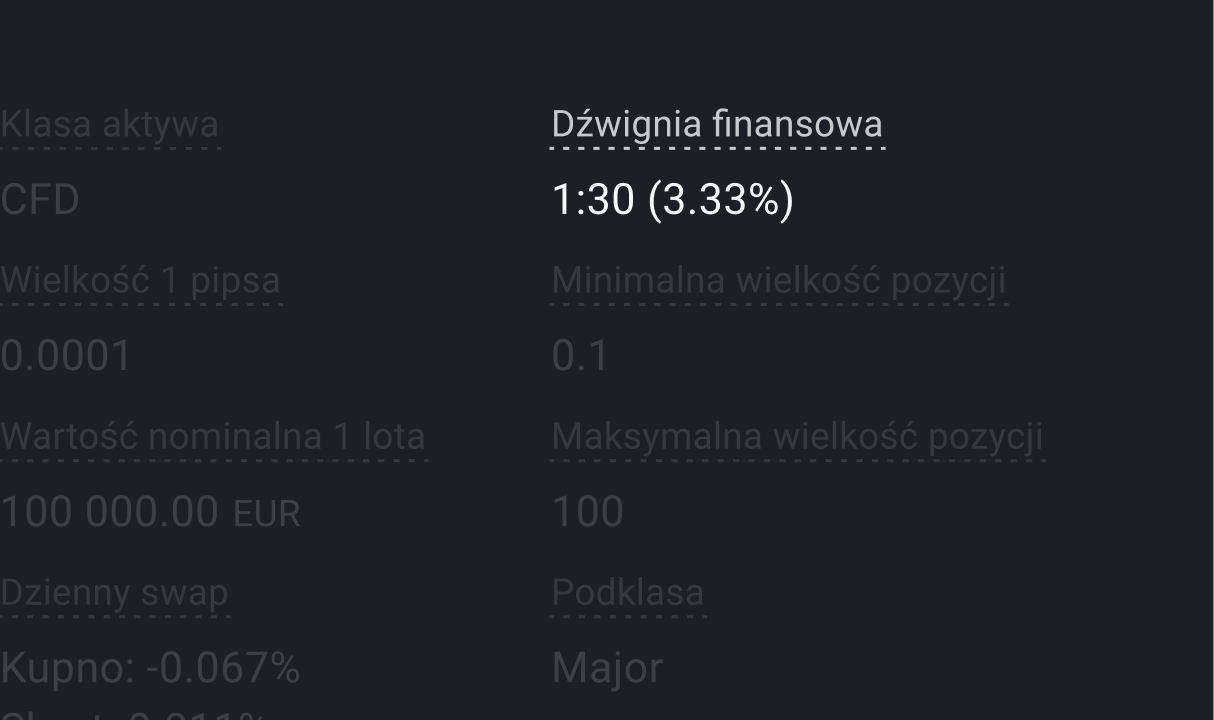Click the 1:30 leverage ratio

[593, 201]
